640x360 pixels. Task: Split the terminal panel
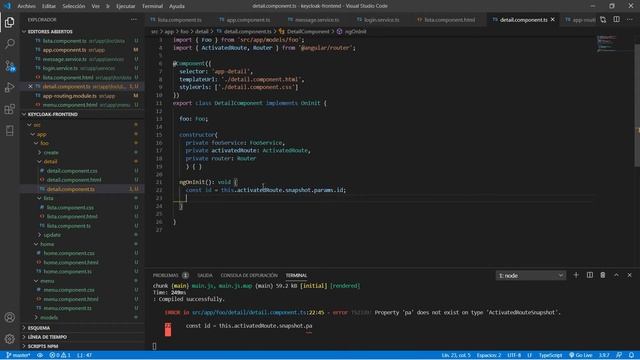(589, 276)
